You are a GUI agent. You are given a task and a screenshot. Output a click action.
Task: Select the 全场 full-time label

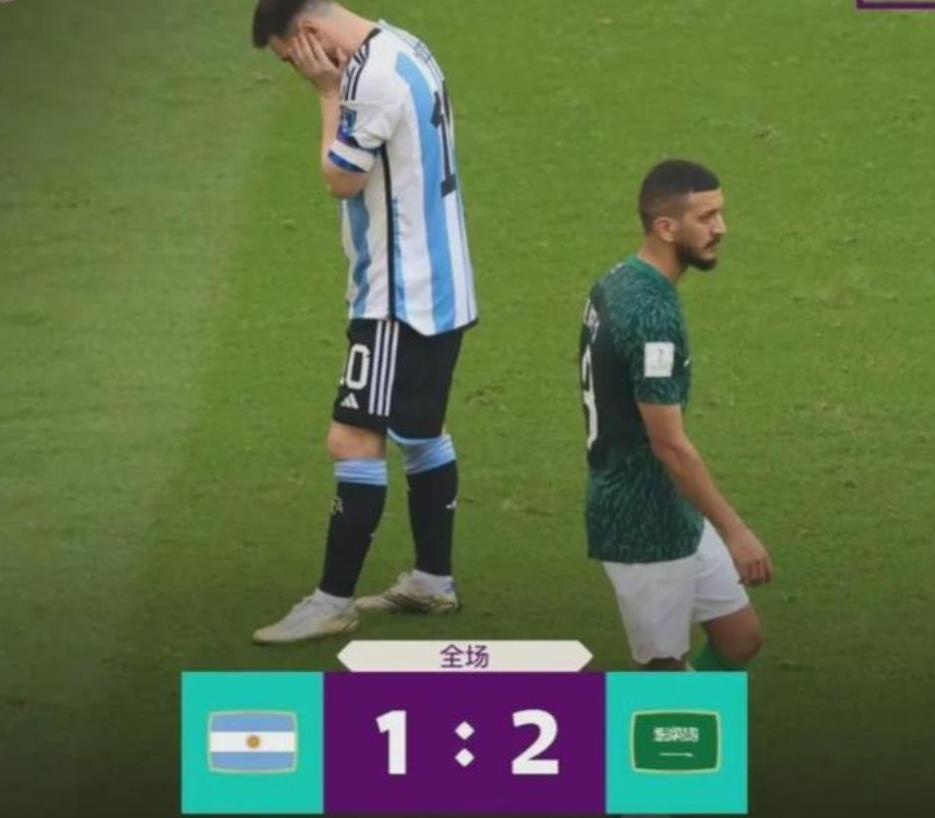[465, 656]
